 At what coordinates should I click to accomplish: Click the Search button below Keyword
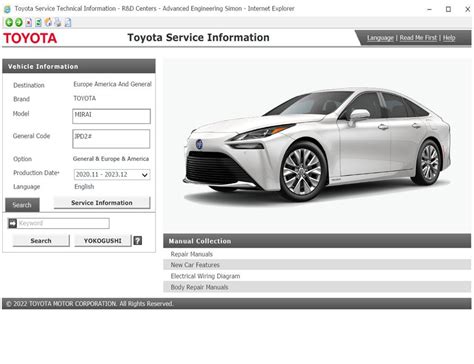pyautogui.click(x=41, y=241)
